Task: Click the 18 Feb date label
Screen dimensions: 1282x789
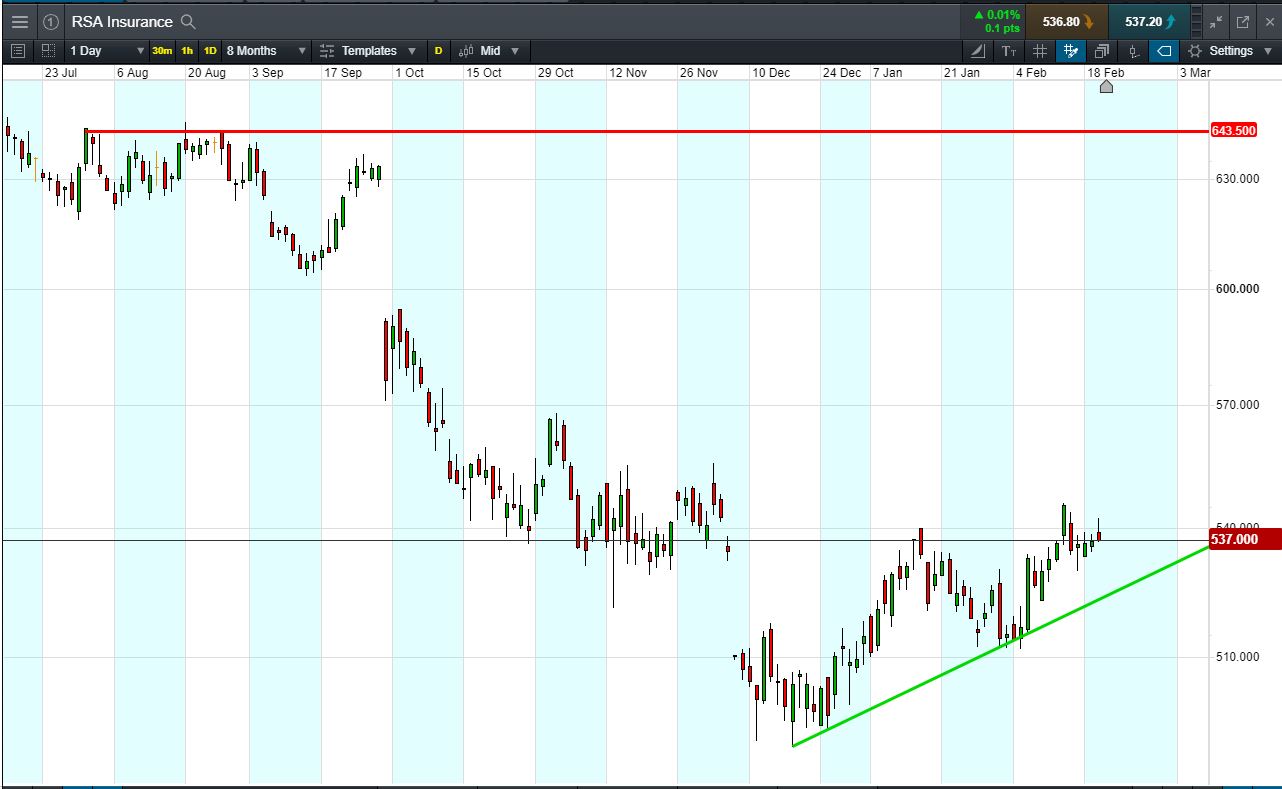Action: click(x=1106, y=73)
